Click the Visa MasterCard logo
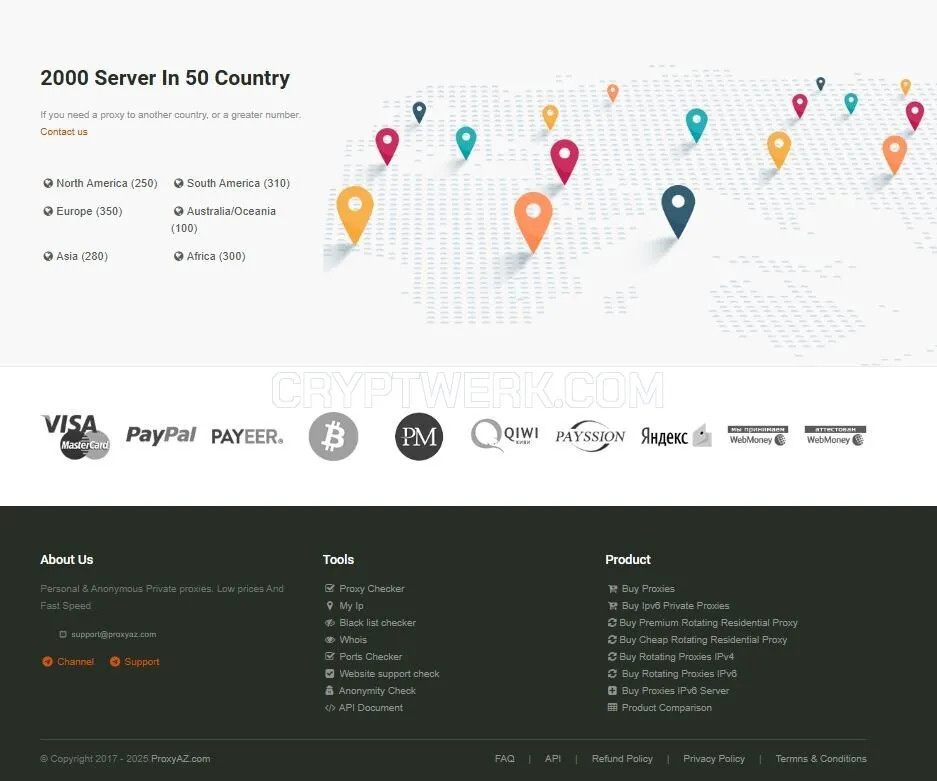Image resolution: width=937 pixels, height=781 pixels. point(76,437)
